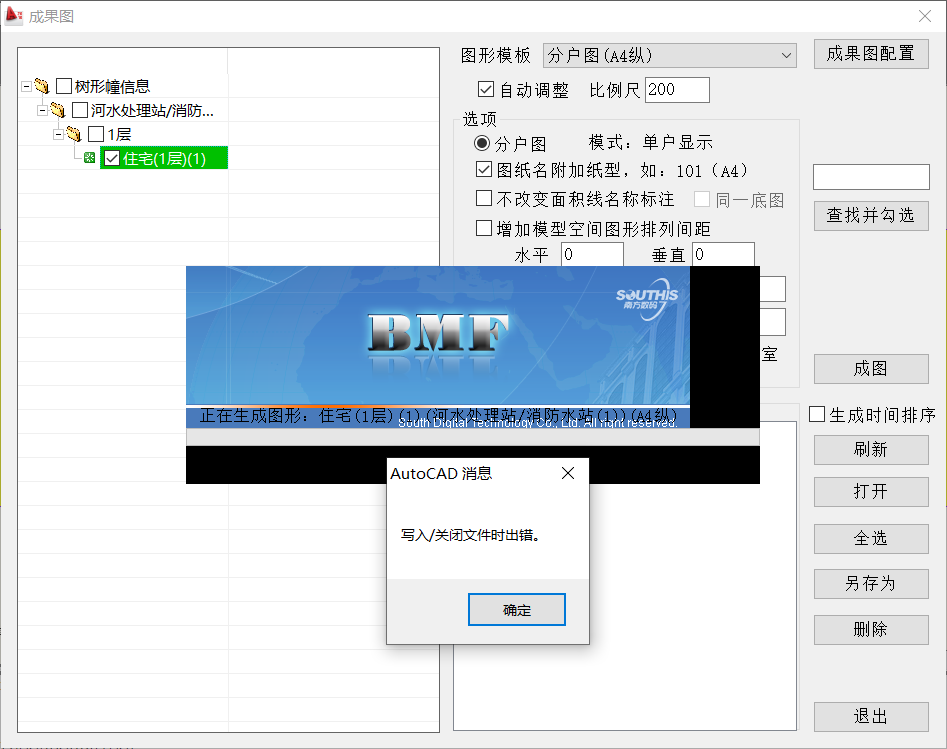Screen dimensions: 947x749
Task: Select the 树形幢信息 root label
Action: click(112, 86)
